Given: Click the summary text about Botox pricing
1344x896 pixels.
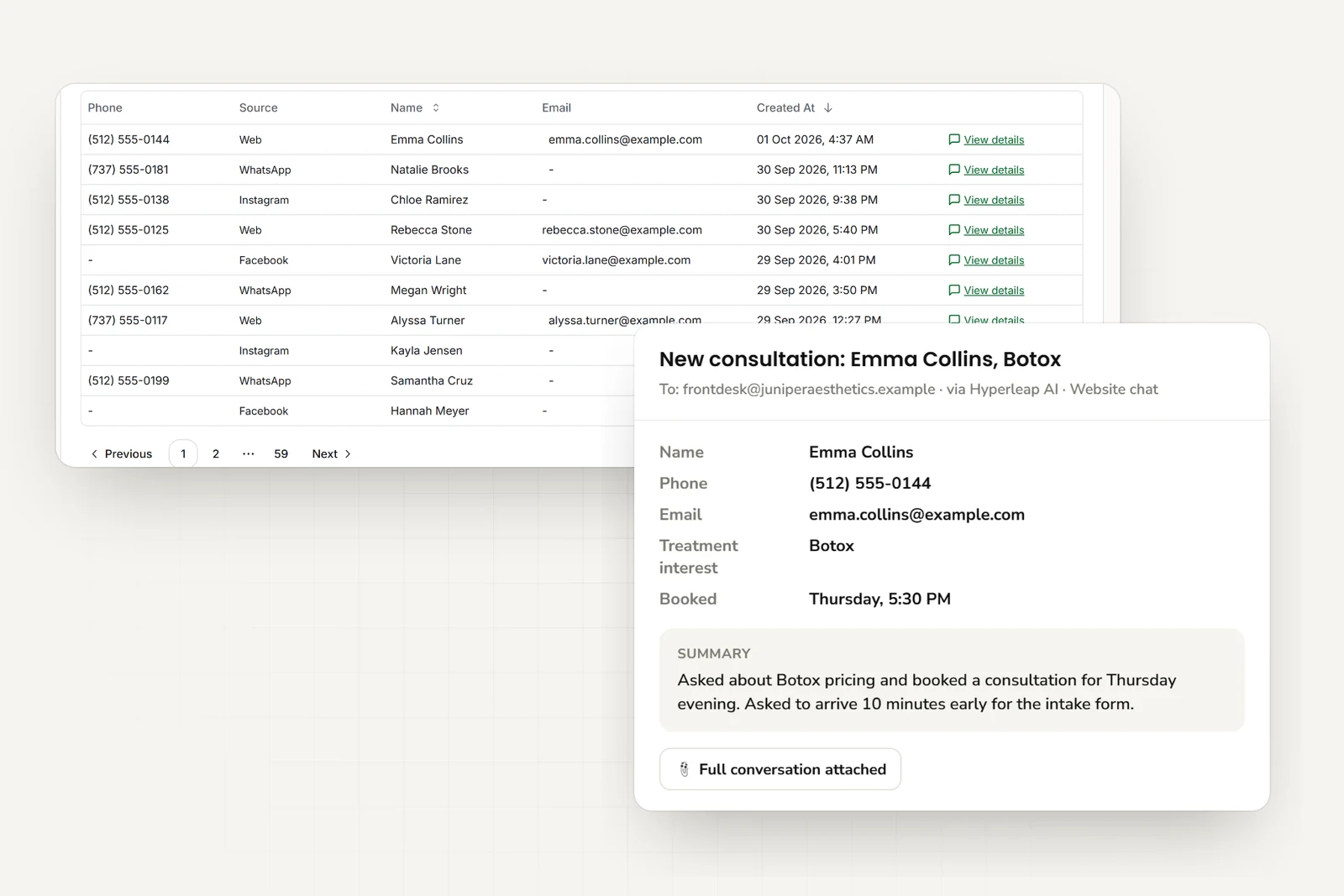Looking at the screenshot, I should (927, 692).
